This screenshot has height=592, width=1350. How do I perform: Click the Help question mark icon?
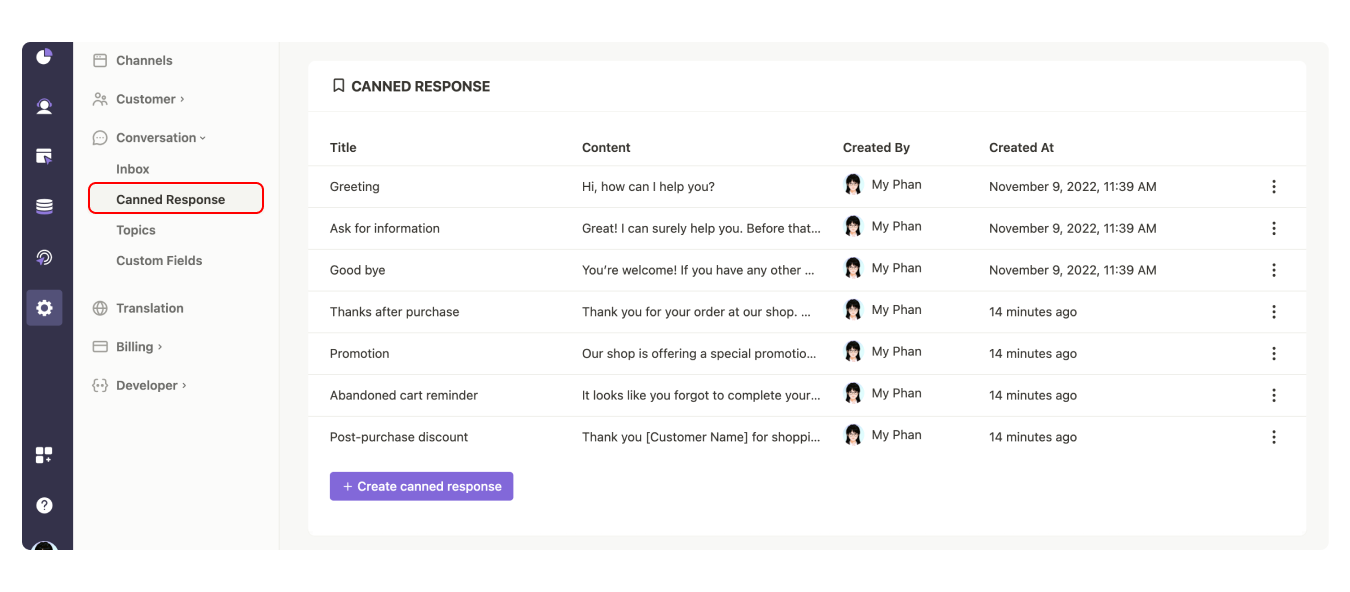45,504
